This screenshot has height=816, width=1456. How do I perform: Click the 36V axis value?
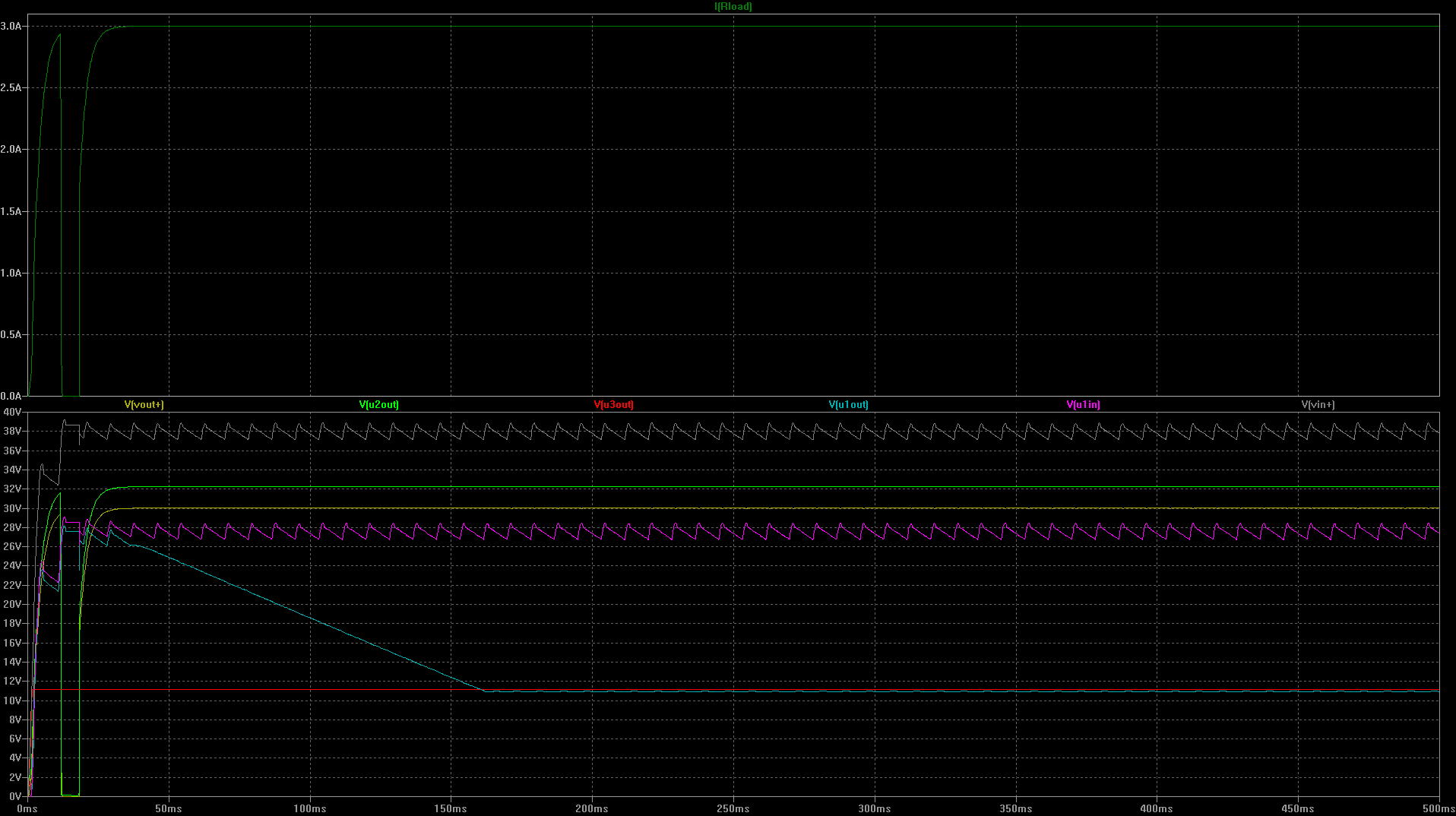coord(12,451)
